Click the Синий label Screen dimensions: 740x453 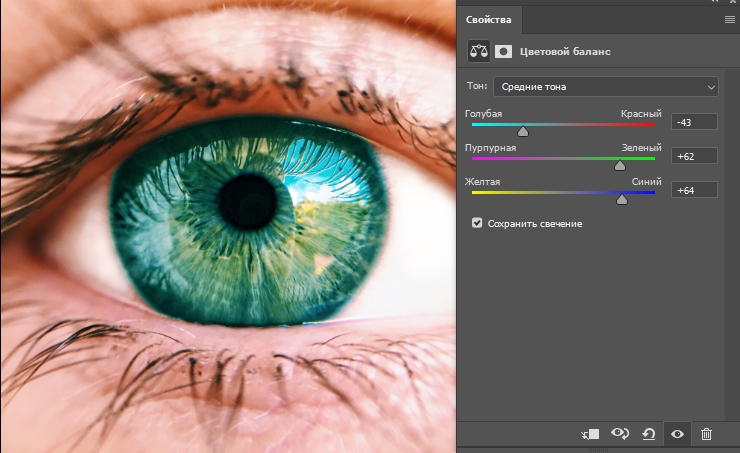click(x=647, y=182)
